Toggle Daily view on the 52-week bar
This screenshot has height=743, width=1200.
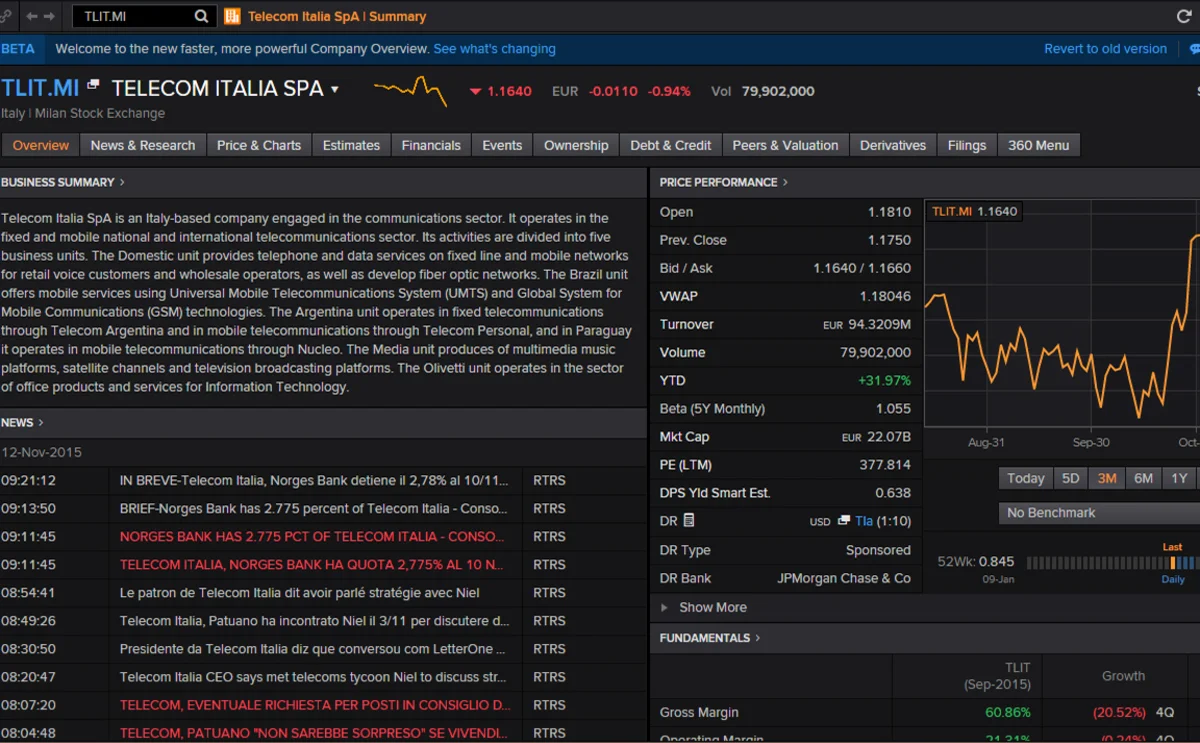[1171, 579]
